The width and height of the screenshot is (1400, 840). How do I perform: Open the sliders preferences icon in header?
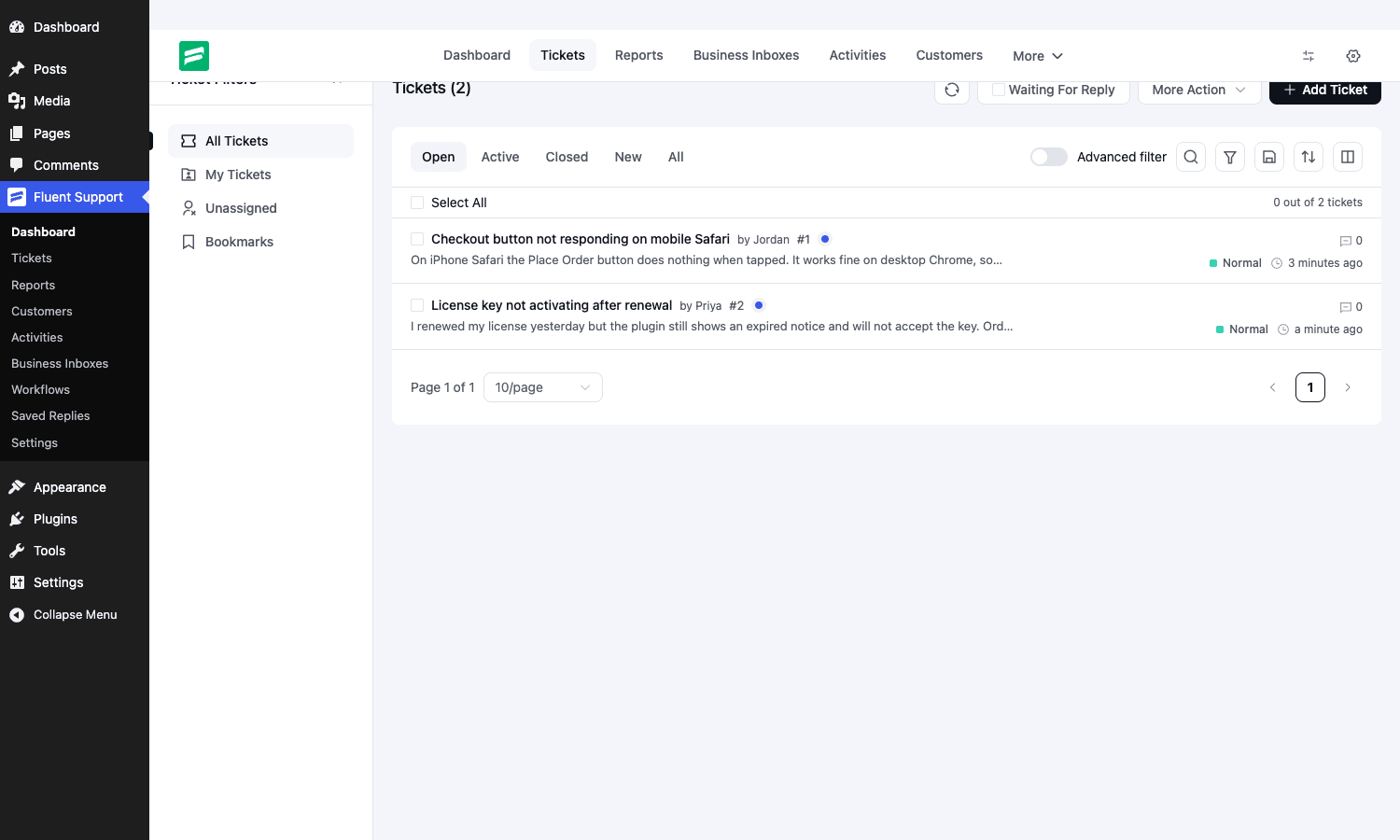1309,56
